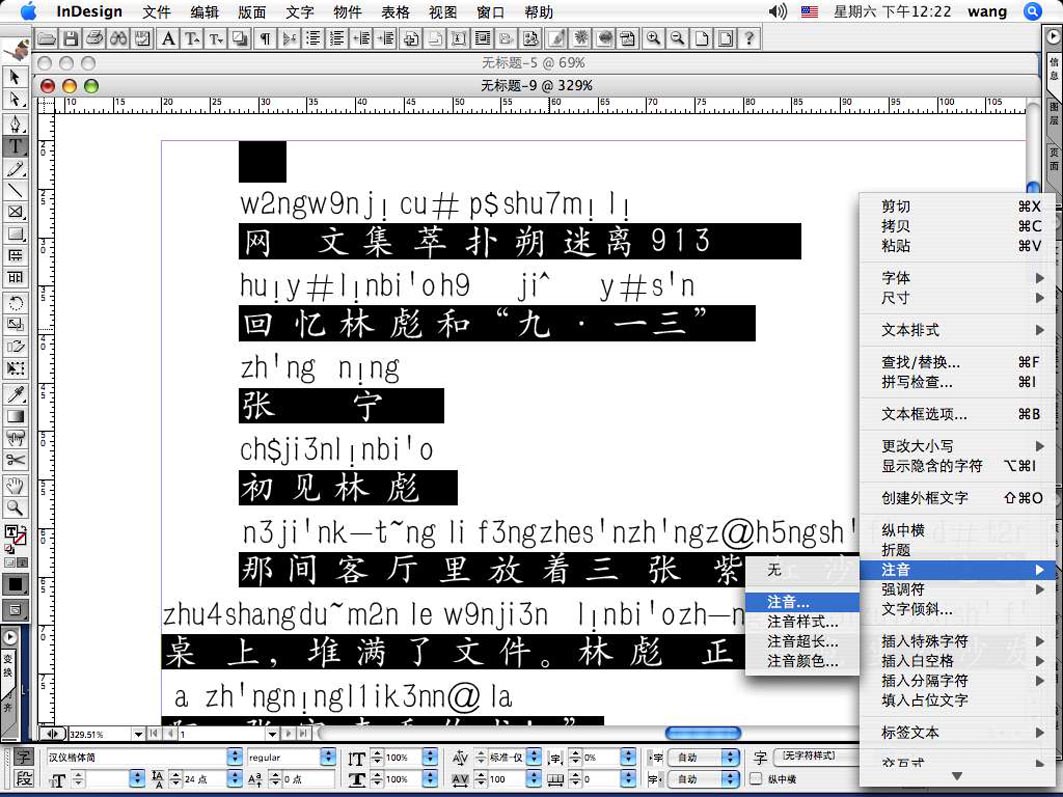Pick the Scissors tool
The height and width of the screenshot is (797, 1063).
tap(15, 460)
